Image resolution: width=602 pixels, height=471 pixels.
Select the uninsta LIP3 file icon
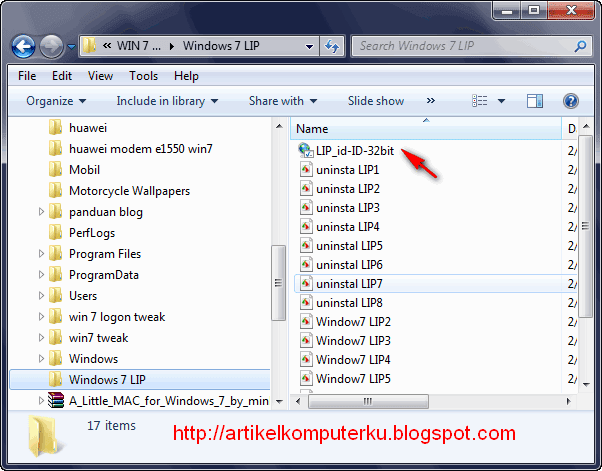[x=306, y=207]
